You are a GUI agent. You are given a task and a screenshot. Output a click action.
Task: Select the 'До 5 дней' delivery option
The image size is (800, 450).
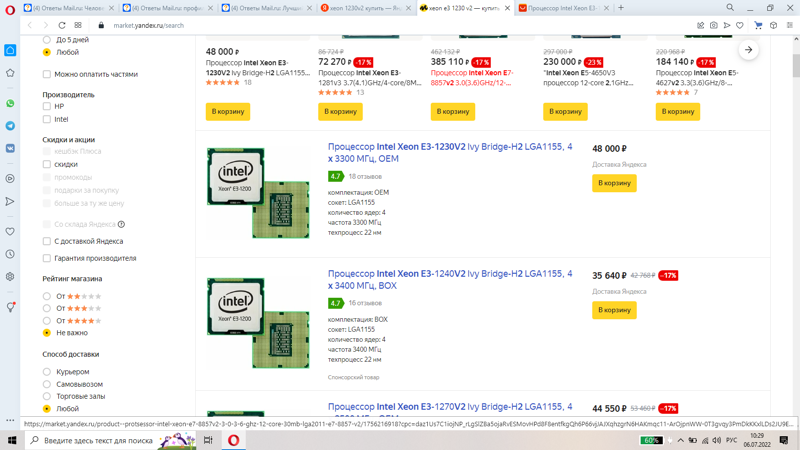[x=46, y=39]
